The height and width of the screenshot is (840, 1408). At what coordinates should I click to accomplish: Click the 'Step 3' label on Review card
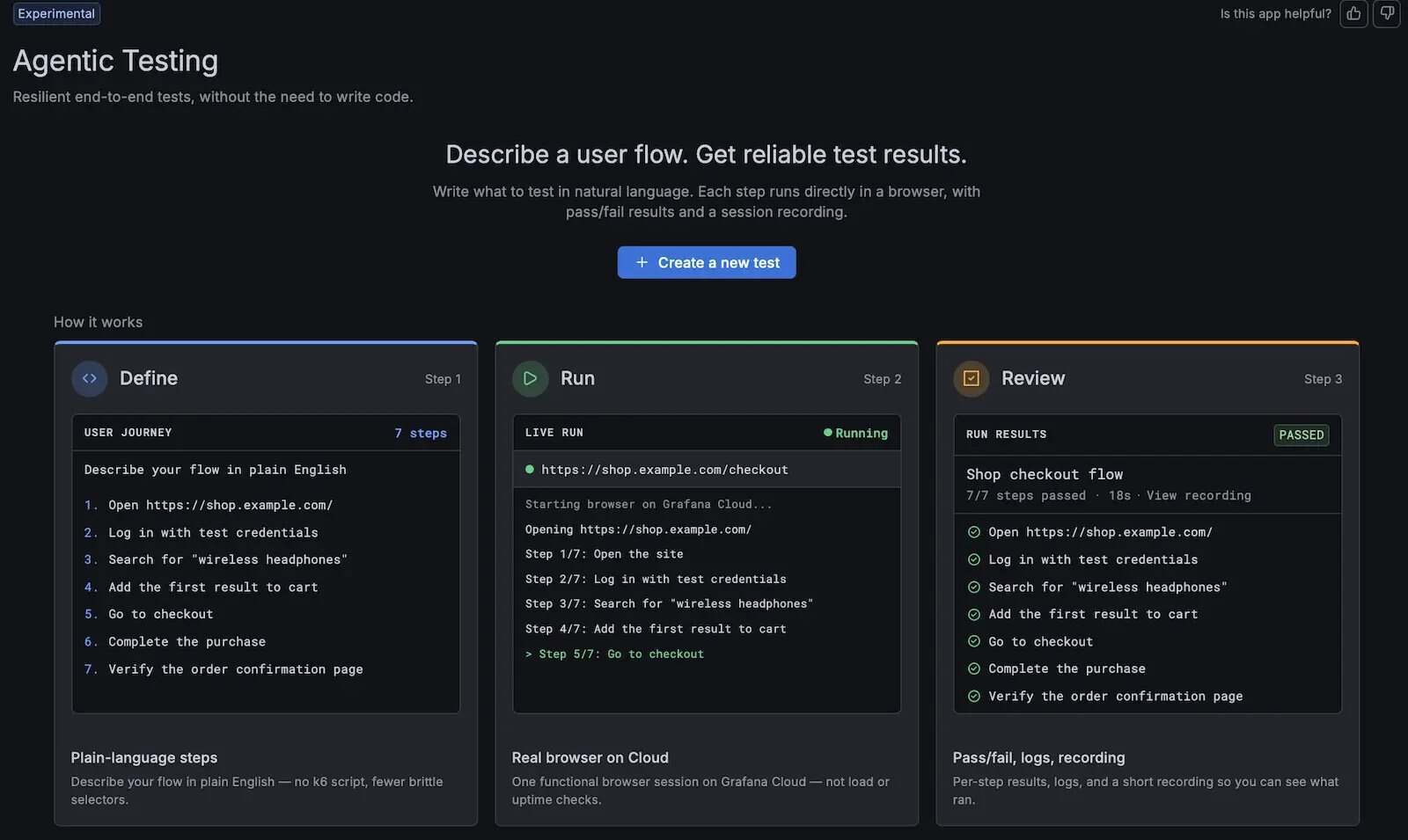click(x=1323, y=379)
